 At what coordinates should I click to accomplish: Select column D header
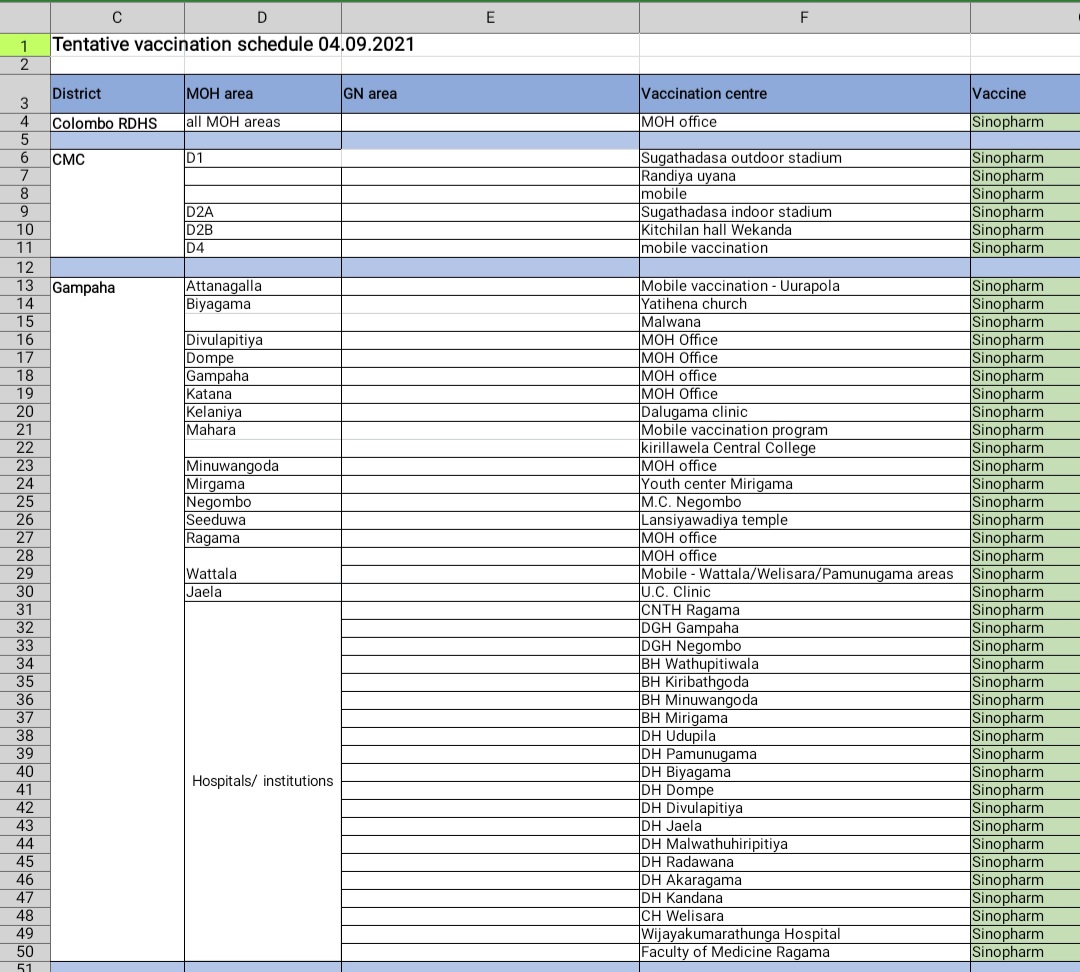(262, 17)
